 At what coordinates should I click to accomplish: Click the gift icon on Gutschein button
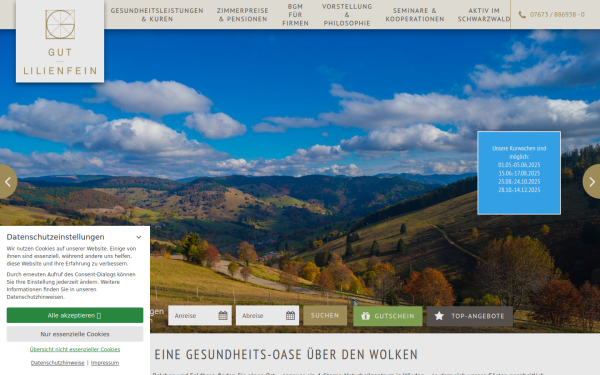tap(365, 316)
